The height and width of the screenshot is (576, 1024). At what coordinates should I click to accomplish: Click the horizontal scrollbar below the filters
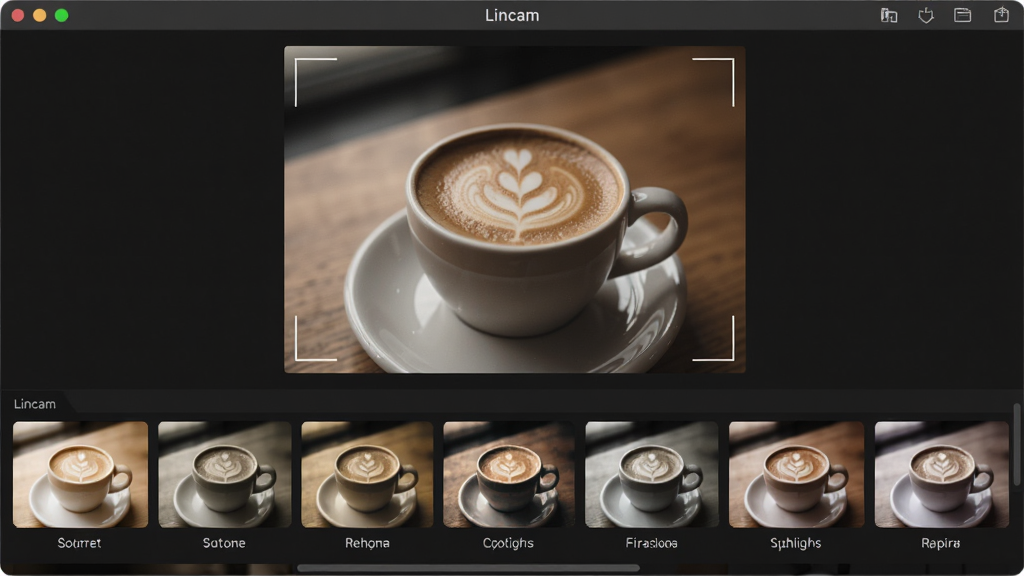coord(468,568)
